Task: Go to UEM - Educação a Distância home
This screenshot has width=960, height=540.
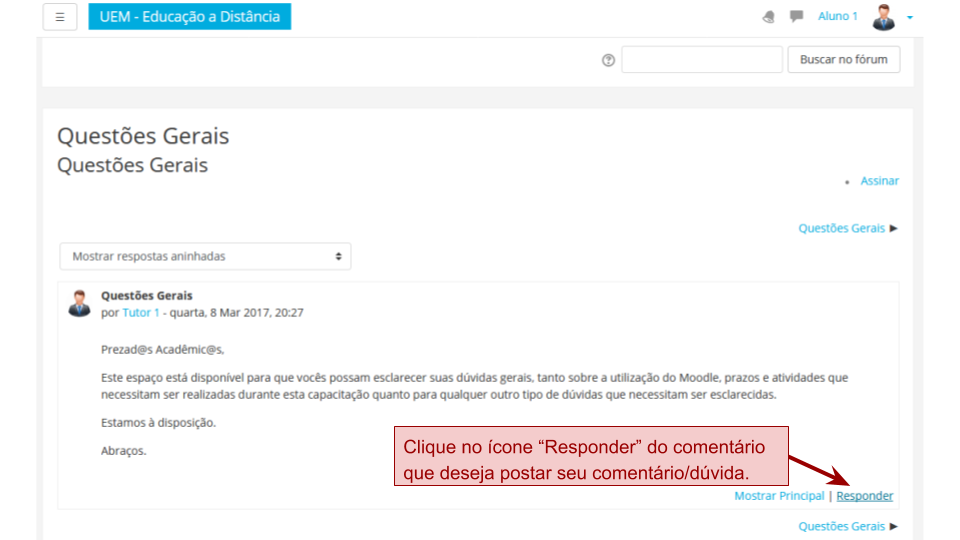Action: coord(189,17)
